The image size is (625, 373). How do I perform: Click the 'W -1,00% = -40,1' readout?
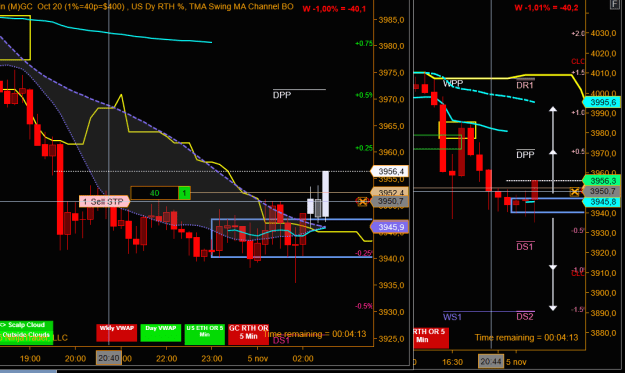[334, 9]
